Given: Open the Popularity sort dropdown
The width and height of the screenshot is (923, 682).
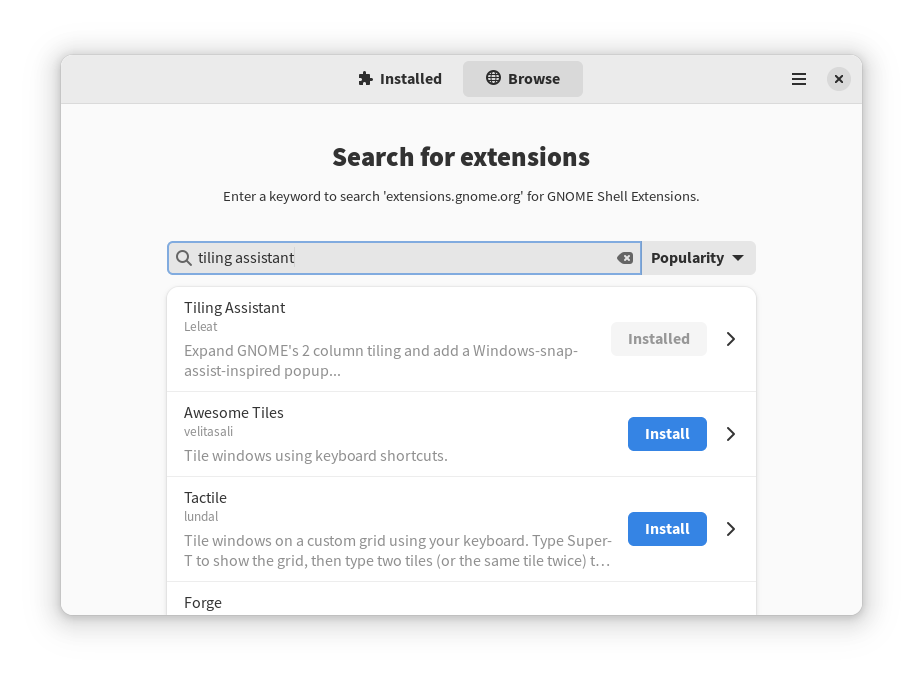Looking at the screenshot, I should 698,258.
